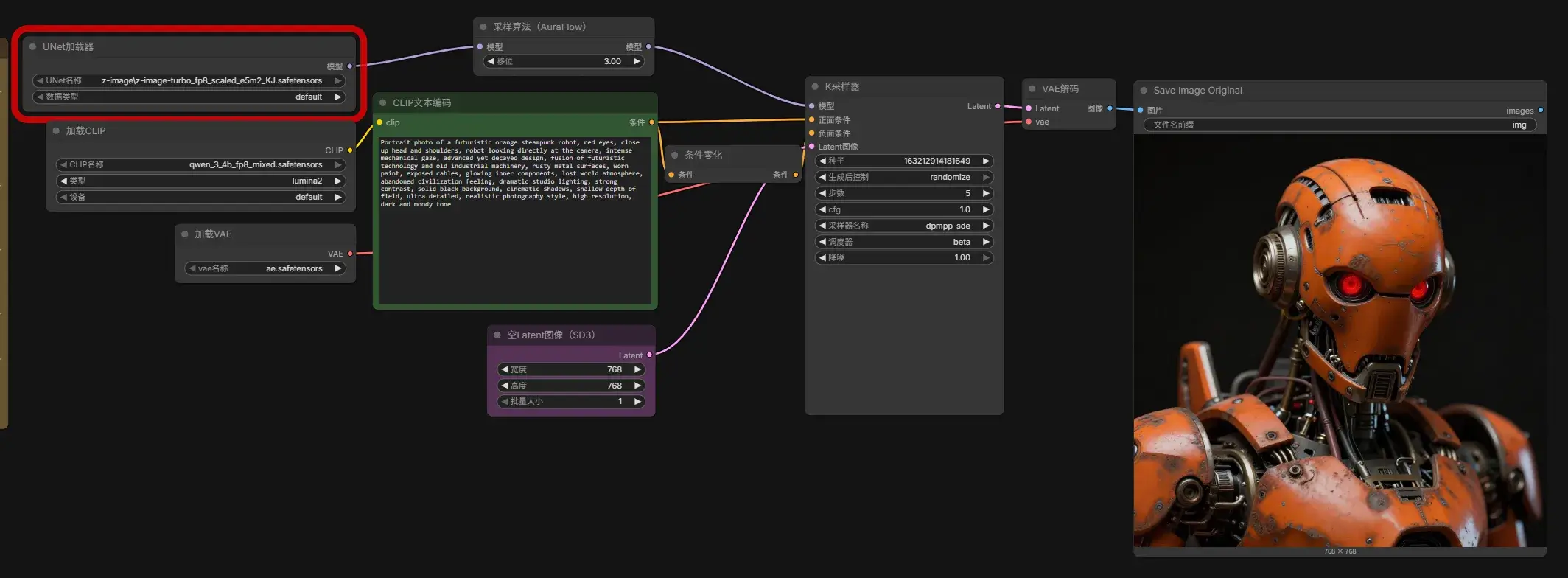
Task: Open the 调度器 beta dropdown
Action: point(904,242)
